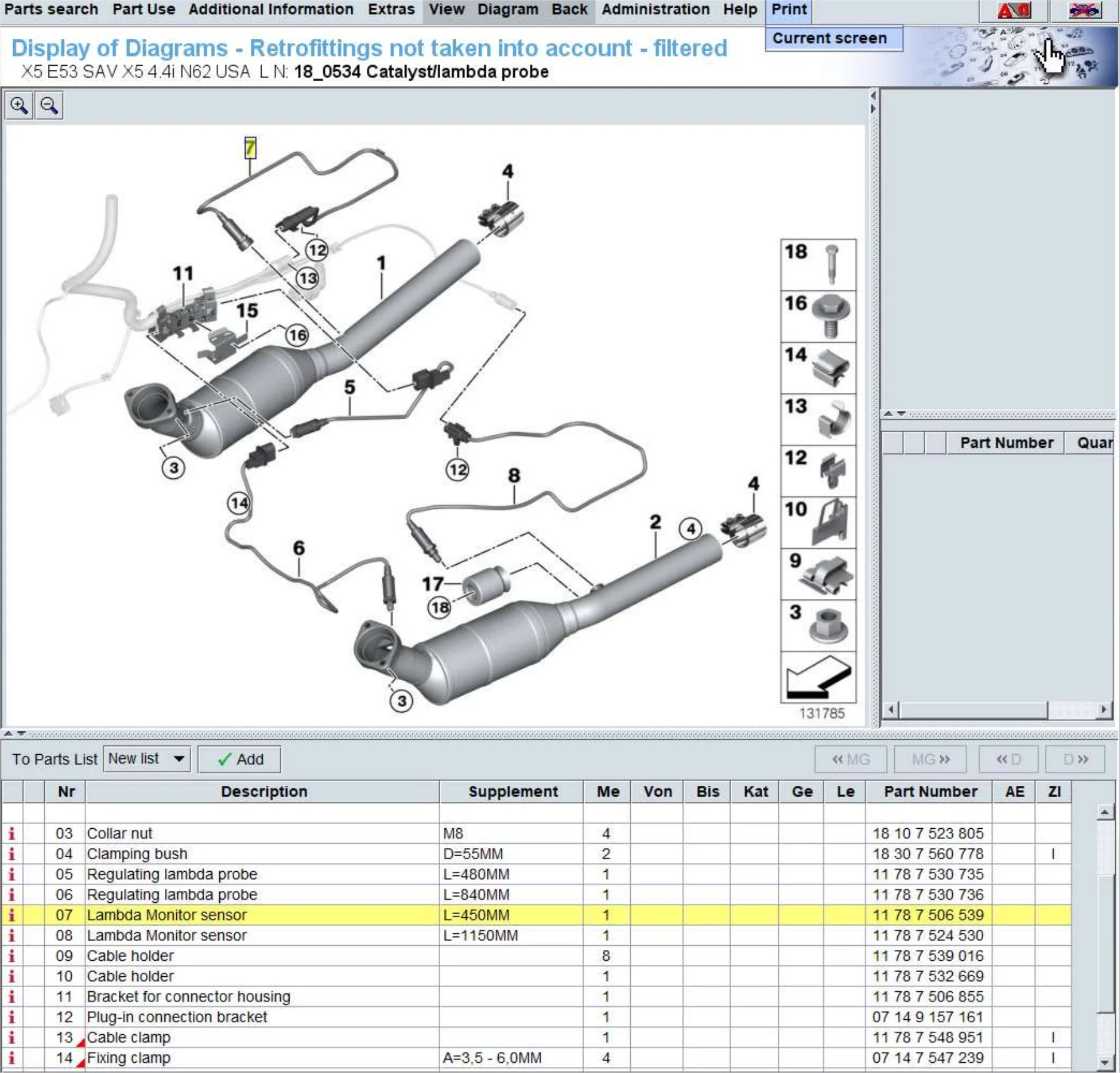Select part number 11 78 7 506 539
1120x1073 pixels.
928,915
